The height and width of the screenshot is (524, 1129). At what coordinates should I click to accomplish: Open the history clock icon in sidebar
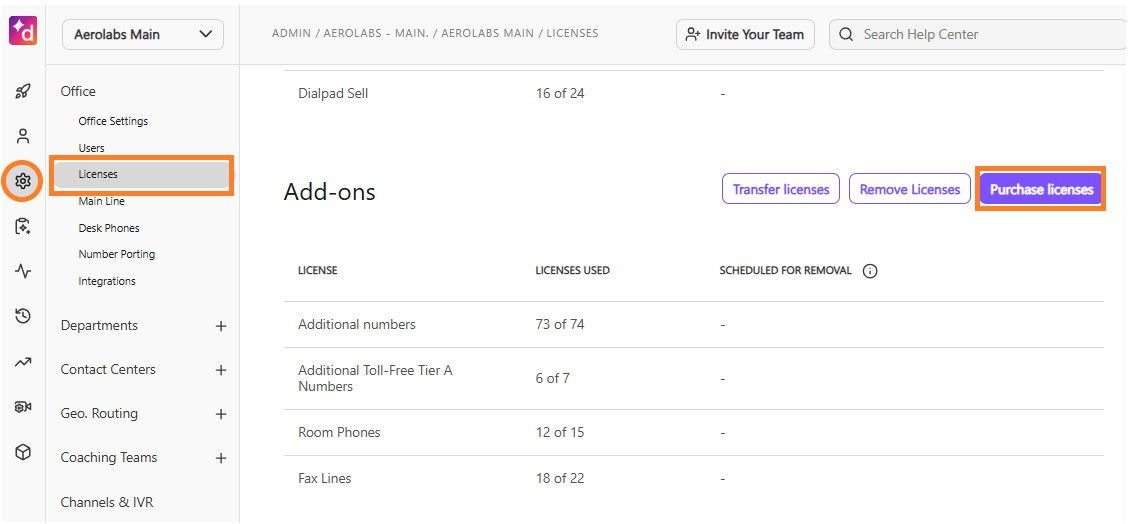pyautogui.click(x=23, y=316)
